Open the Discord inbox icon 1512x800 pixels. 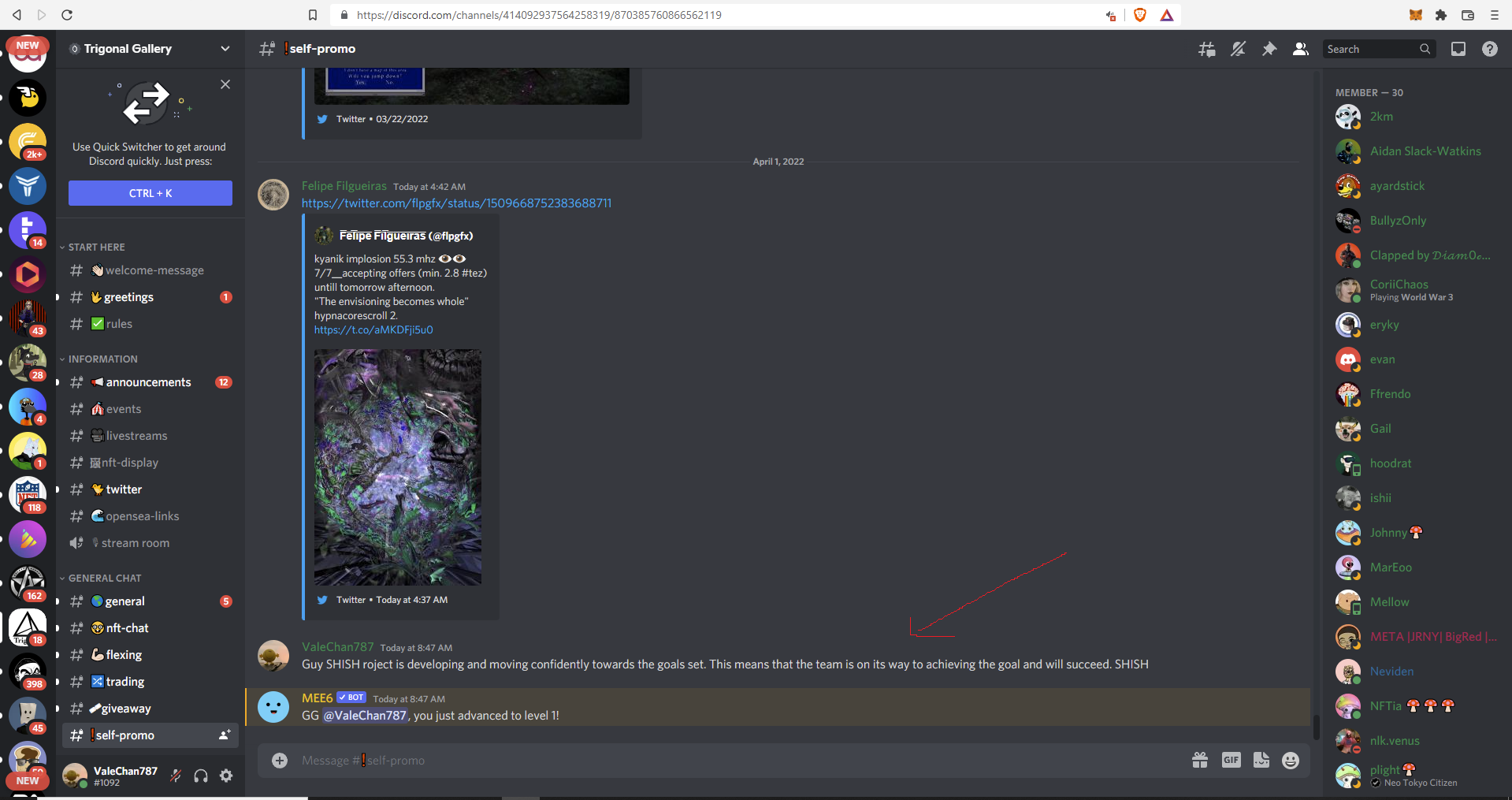click(x=1458, y=49)
